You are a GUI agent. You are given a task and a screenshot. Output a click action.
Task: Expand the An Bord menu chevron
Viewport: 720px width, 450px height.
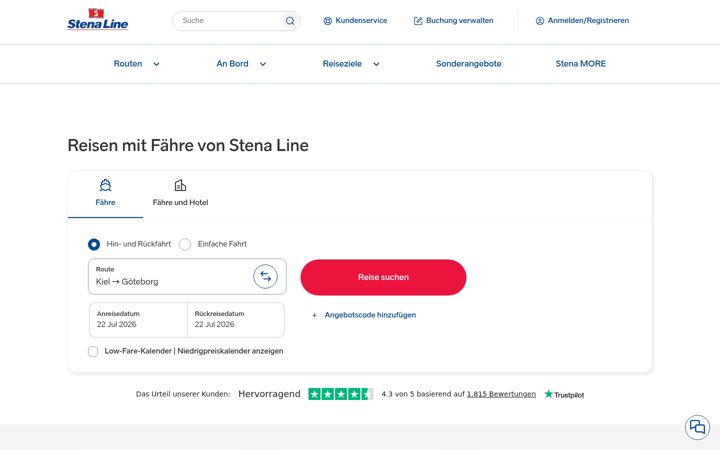[x=263, y=64]
